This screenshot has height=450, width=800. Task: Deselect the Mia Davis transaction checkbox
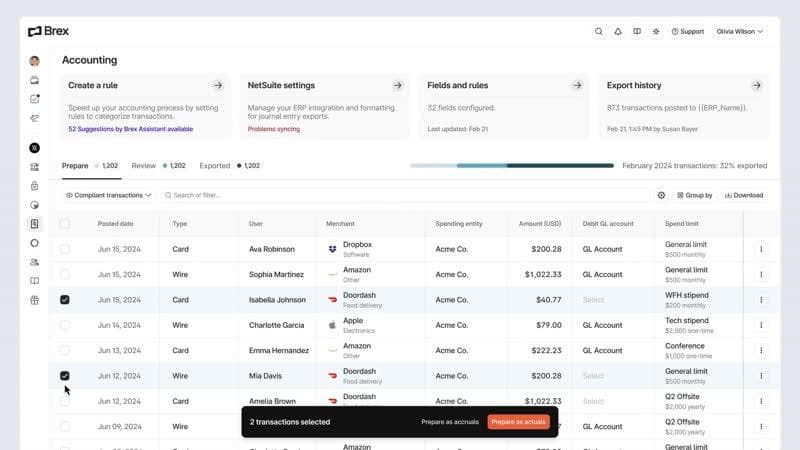(65, 376)
